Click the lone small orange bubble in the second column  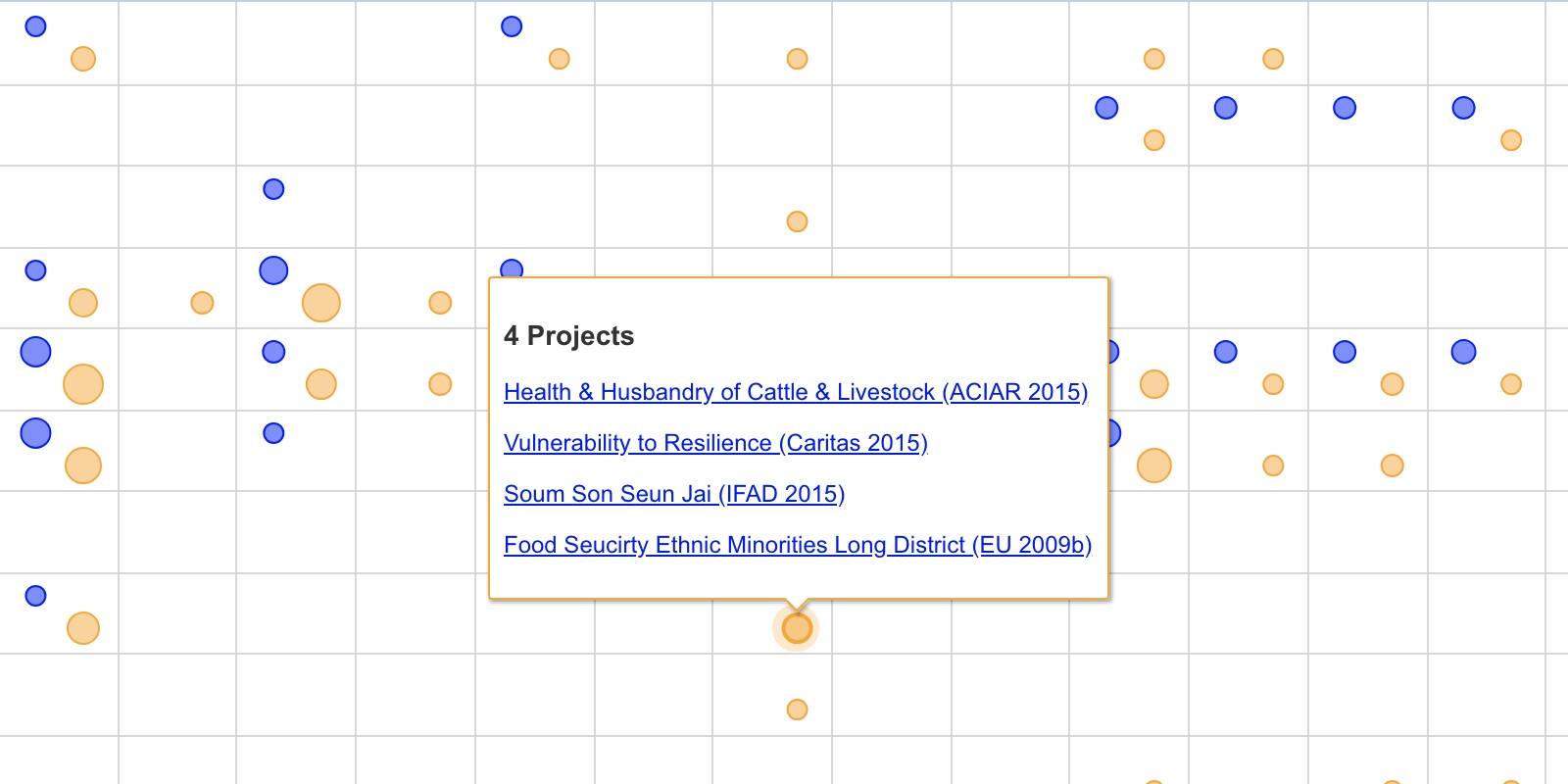coord(202,303)
